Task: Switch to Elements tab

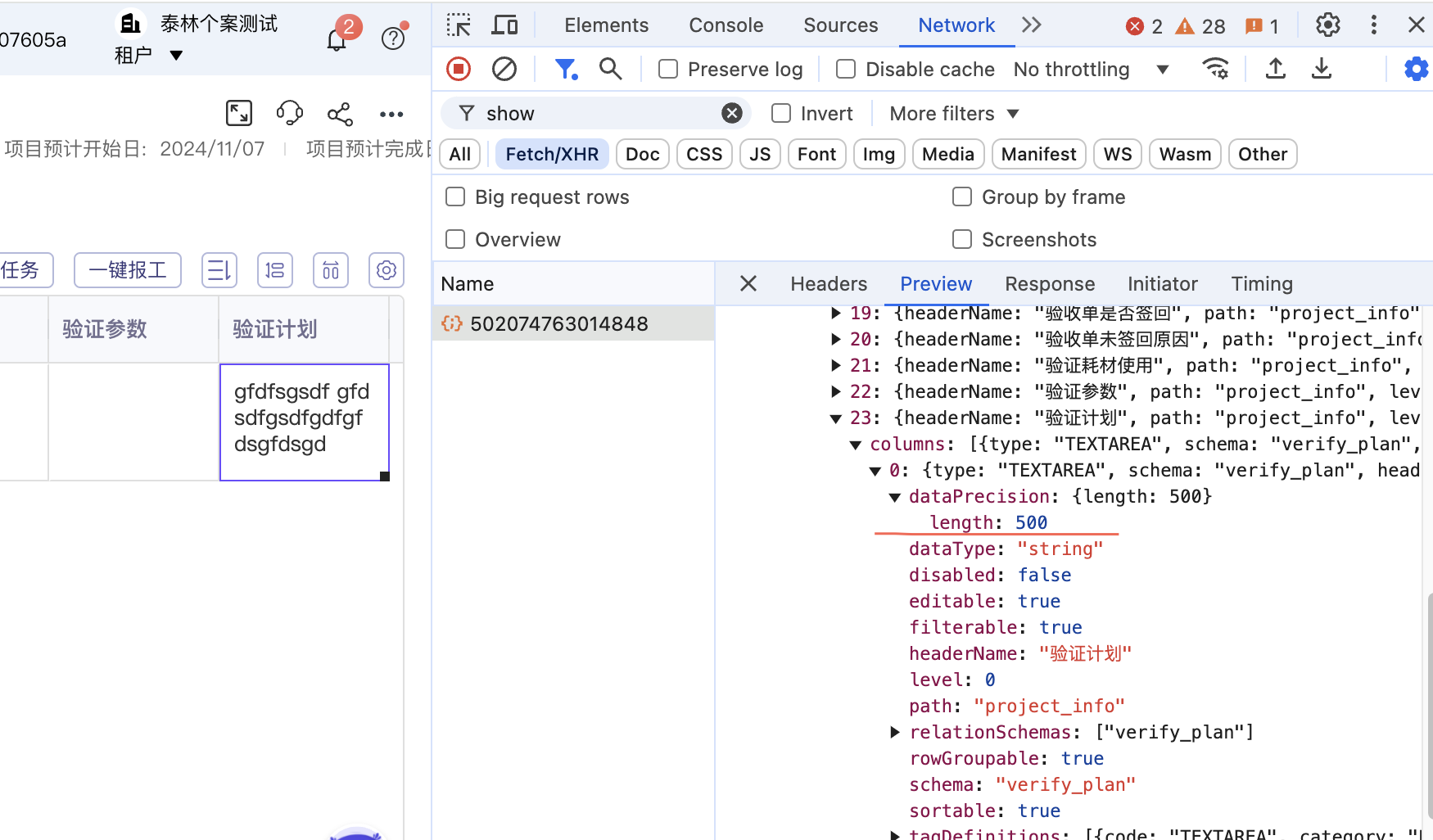Action: point(606,25)
